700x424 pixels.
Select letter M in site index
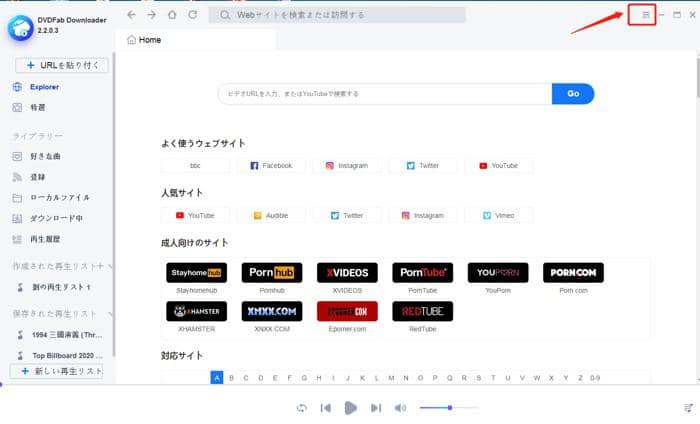click(391, 378)
